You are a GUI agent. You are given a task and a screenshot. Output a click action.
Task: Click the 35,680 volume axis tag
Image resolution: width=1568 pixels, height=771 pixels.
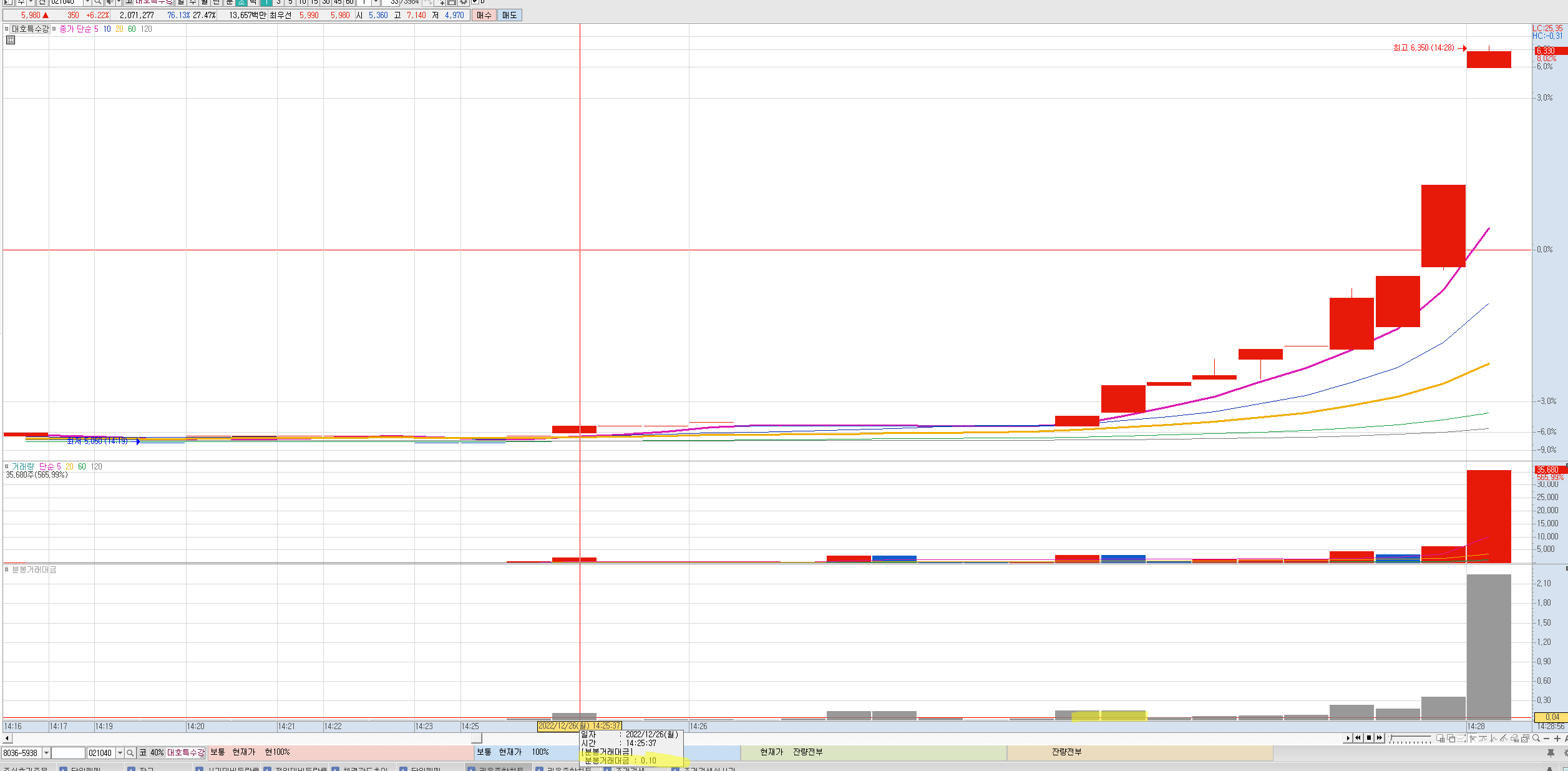(x=1550, y=469)
